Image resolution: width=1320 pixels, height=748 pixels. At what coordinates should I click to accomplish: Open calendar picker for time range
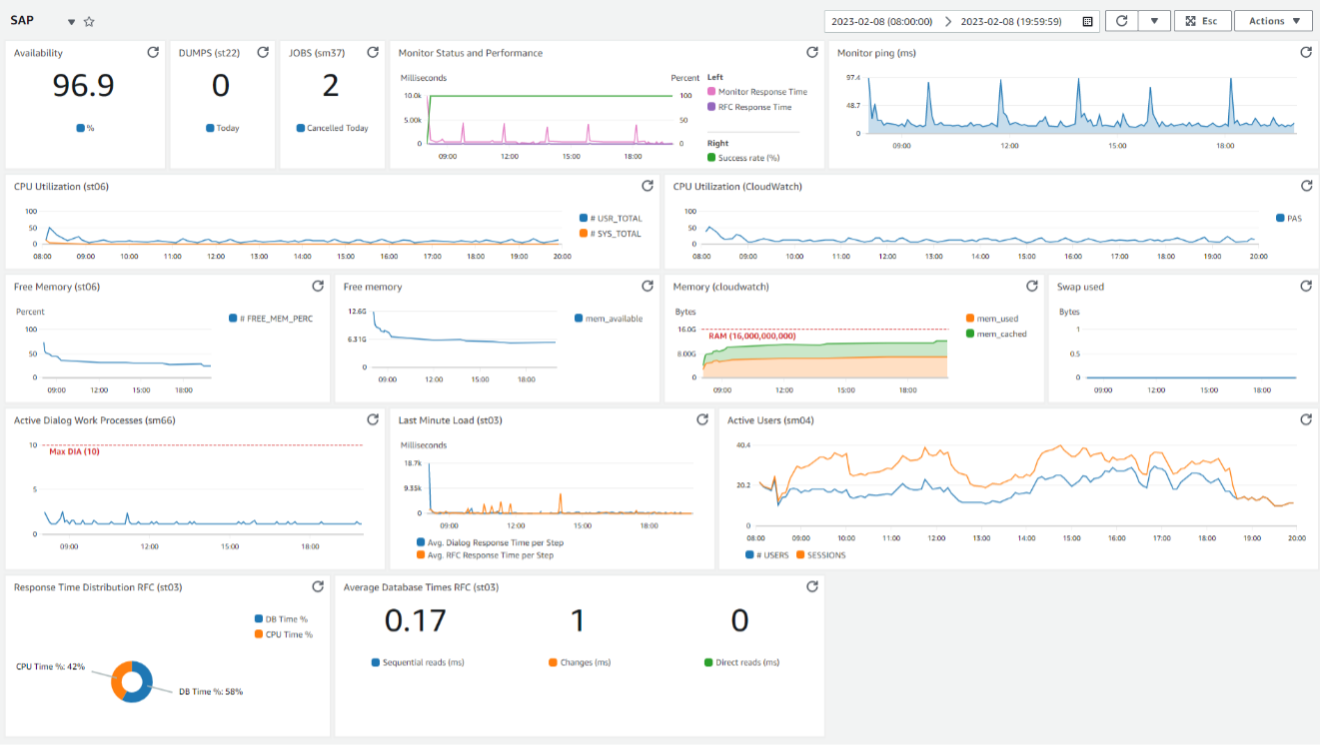point(1087,21)
